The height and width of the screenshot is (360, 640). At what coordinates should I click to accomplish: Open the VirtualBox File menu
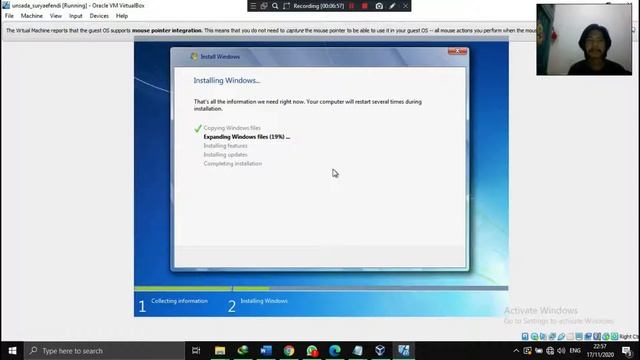click(9, 16)
